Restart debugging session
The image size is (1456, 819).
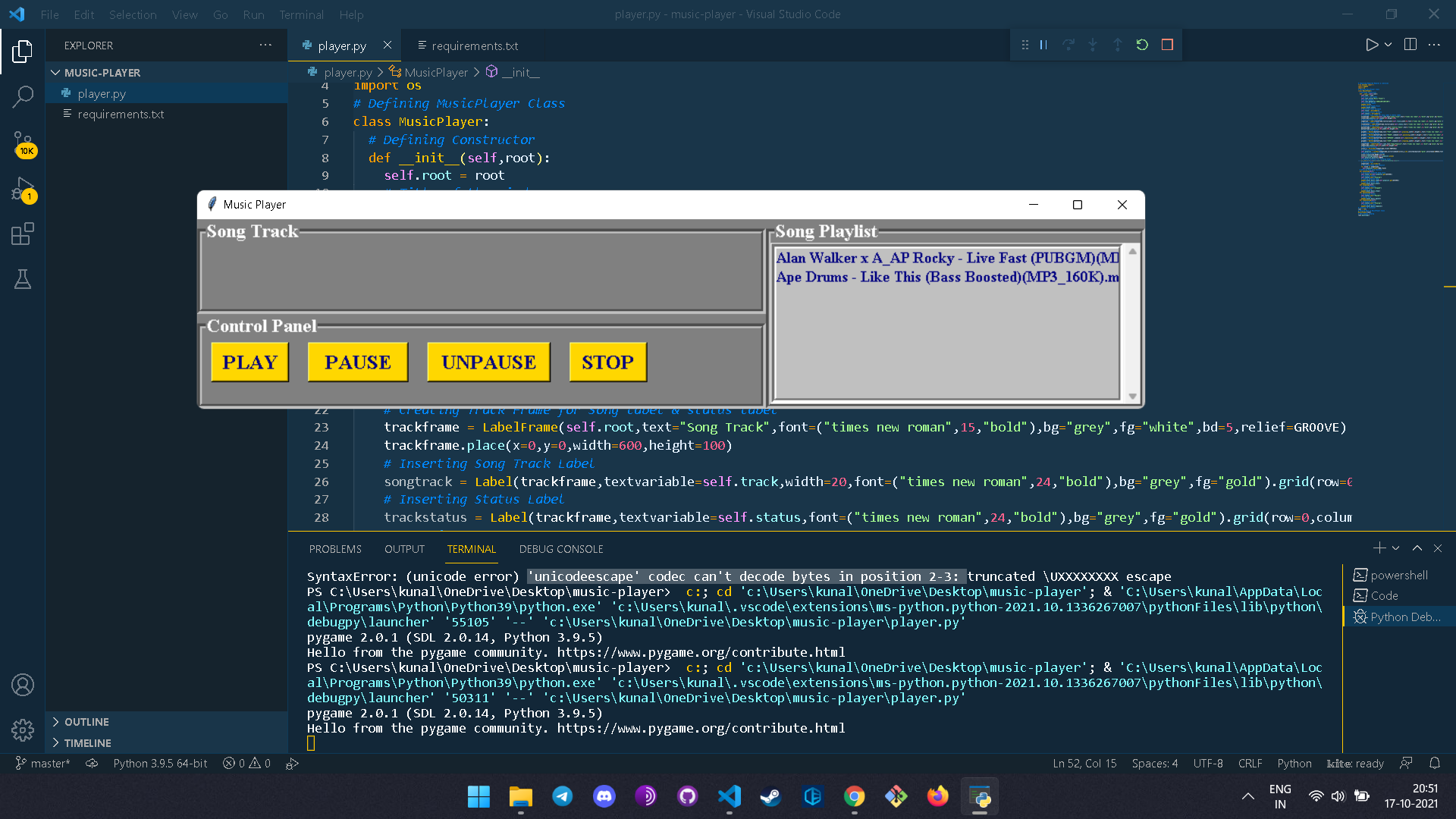click(1142, 45)
